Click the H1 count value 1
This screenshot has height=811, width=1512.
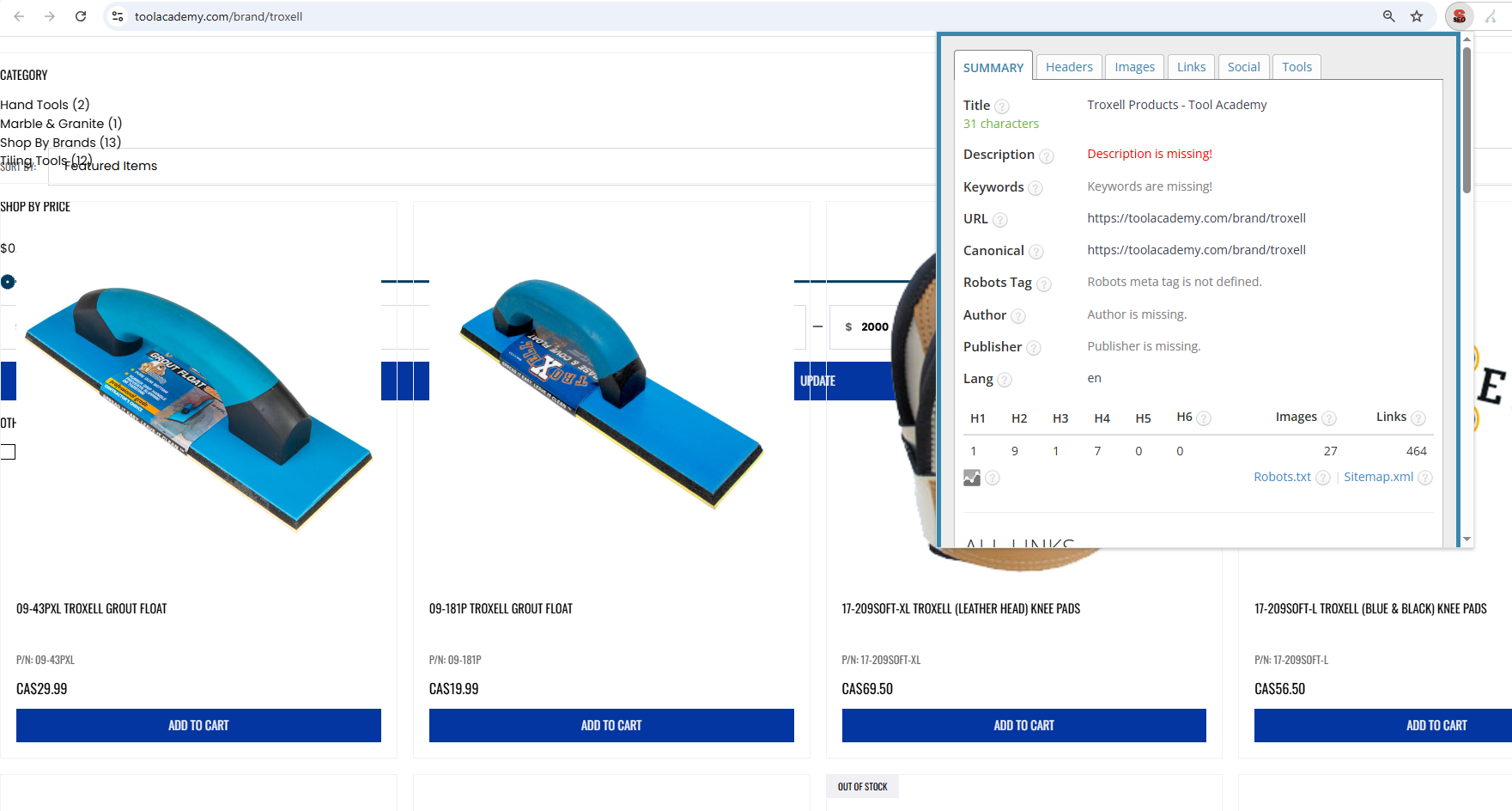tap(973, 451)
